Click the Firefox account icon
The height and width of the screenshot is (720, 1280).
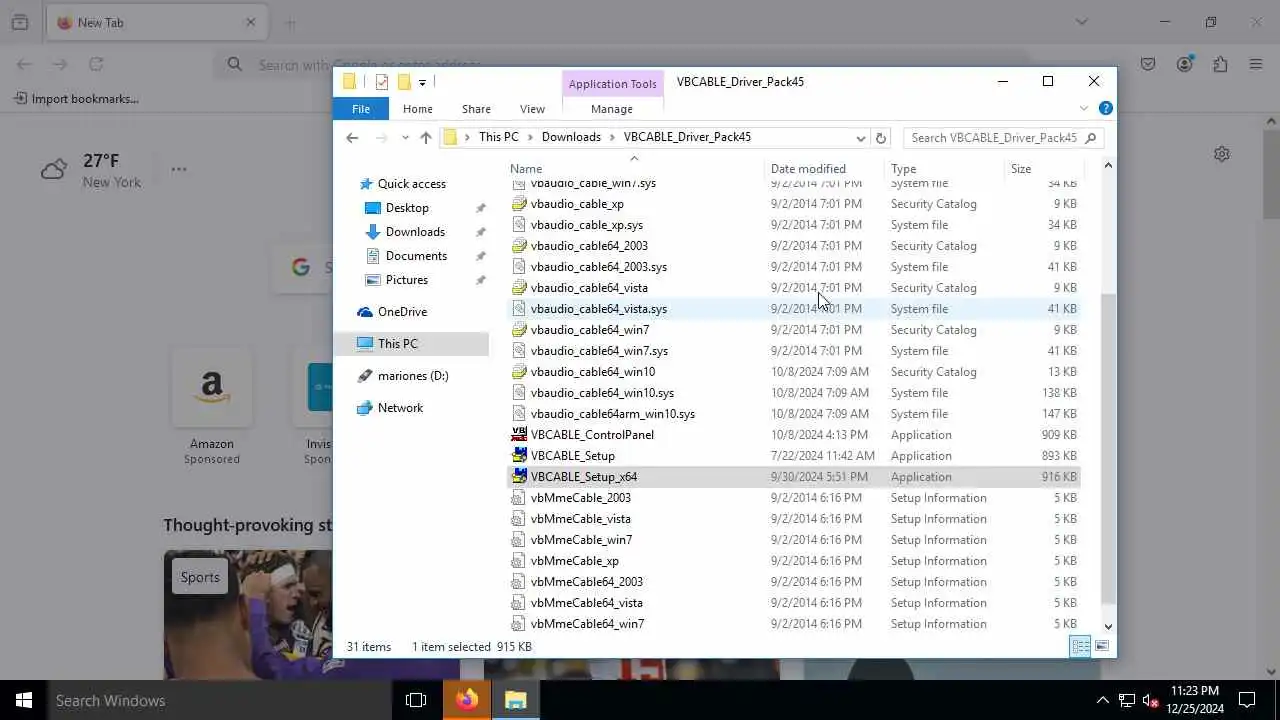click(1185, 64)
